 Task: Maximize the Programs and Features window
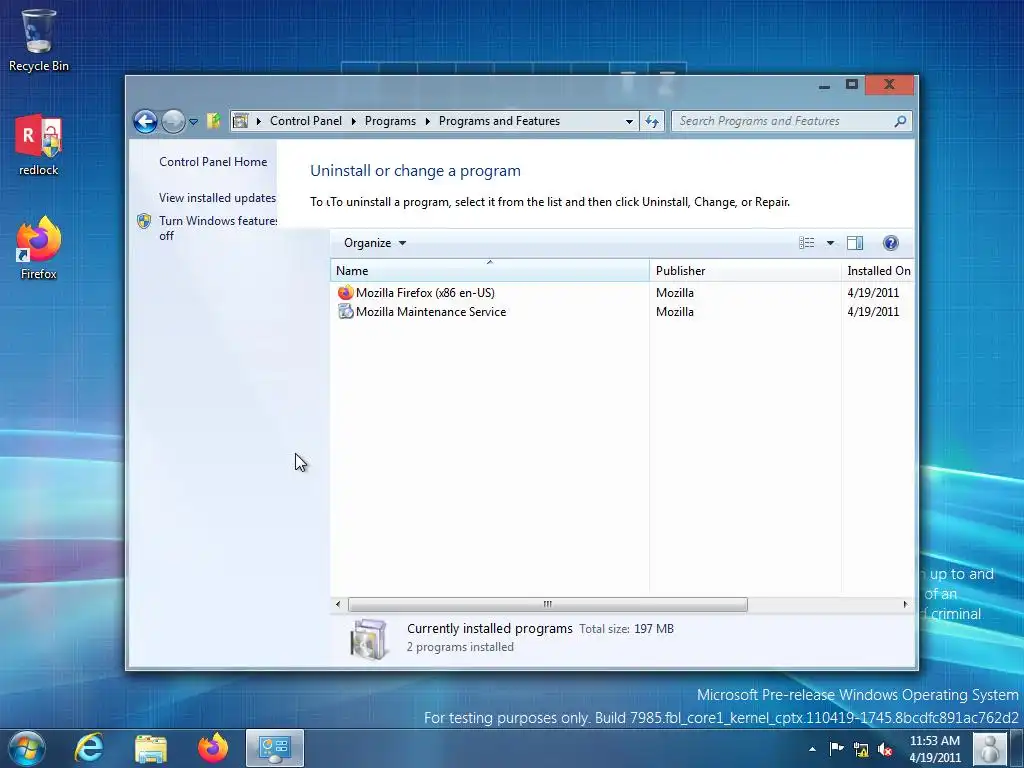tap(852, 84)
